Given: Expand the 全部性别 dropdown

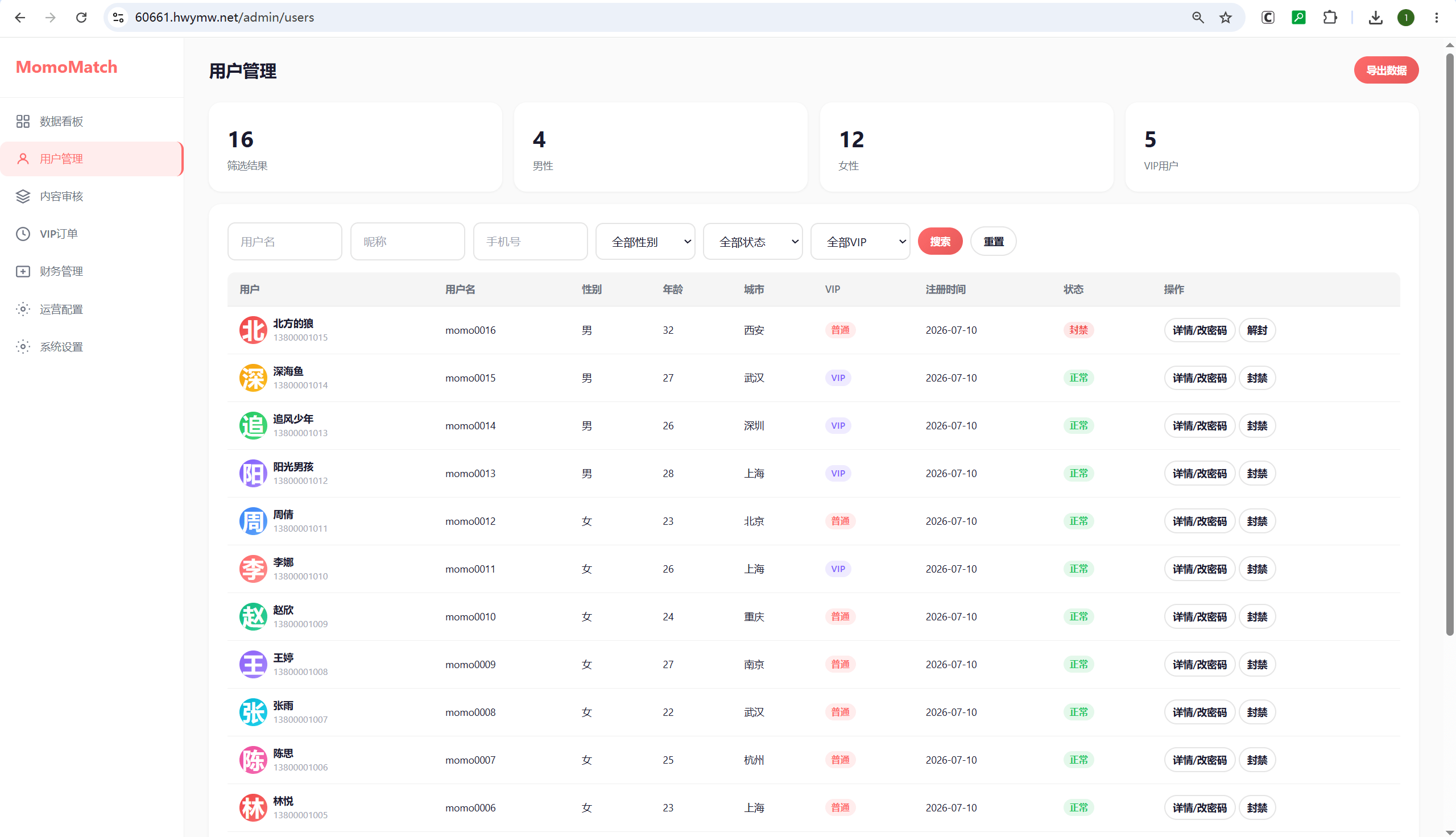Looking at the screenshot, I should 646,242.
